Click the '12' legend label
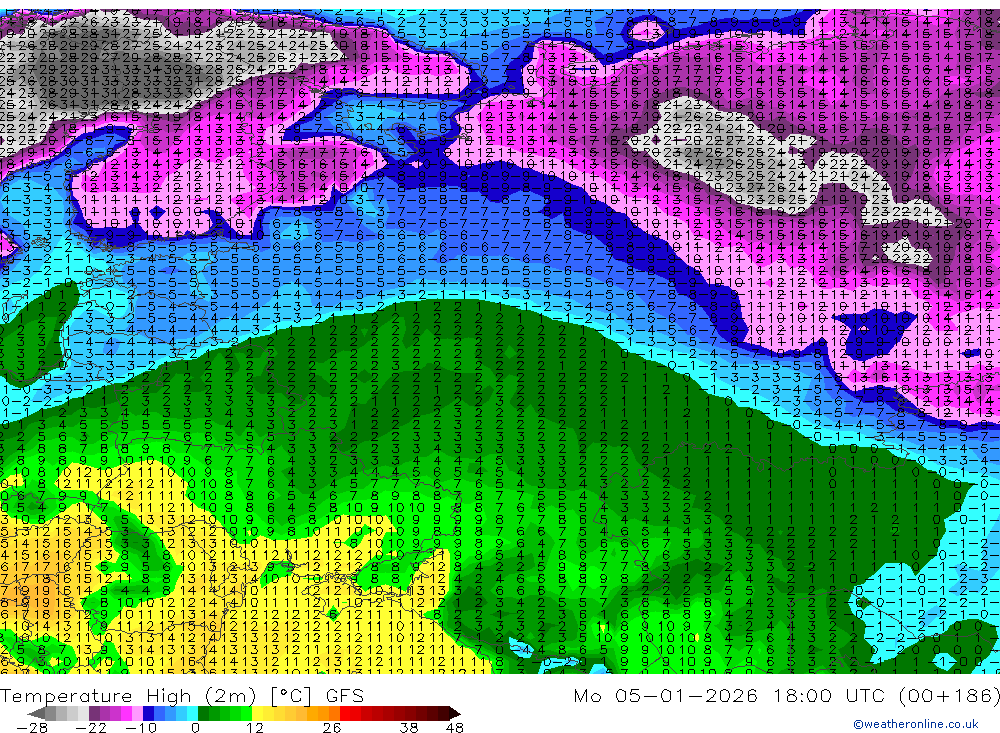This screenshot has width=1000, height=733. pos(255,728)
